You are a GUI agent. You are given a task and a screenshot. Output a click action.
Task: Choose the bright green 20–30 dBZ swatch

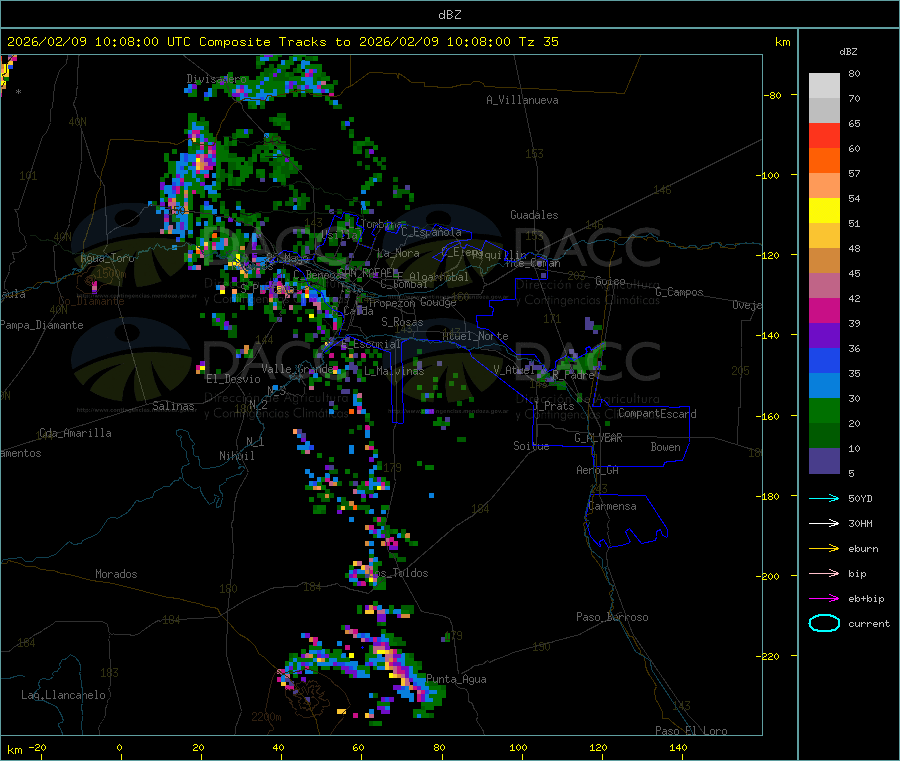(824, 410)
